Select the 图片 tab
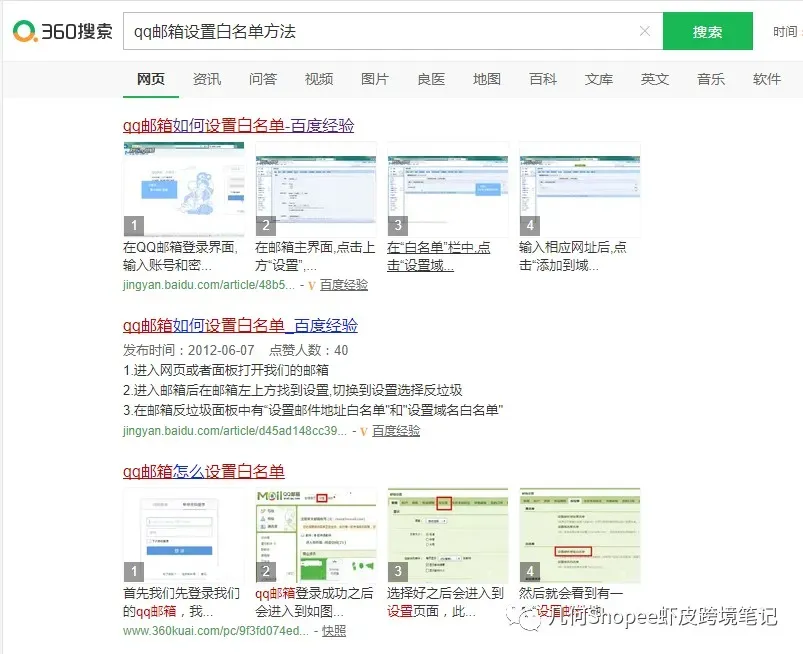This screenshot has width=803, height=654. click(375, 79)
